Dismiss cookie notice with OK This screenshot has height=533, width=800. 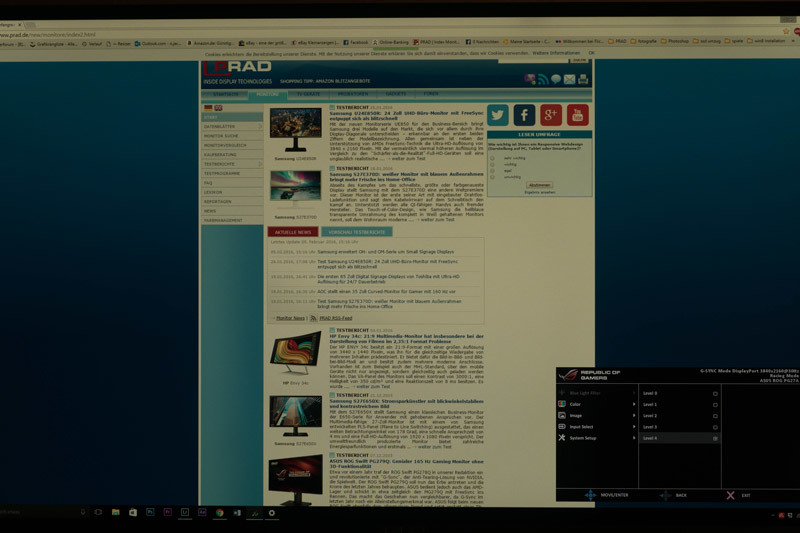click(591, 53)
